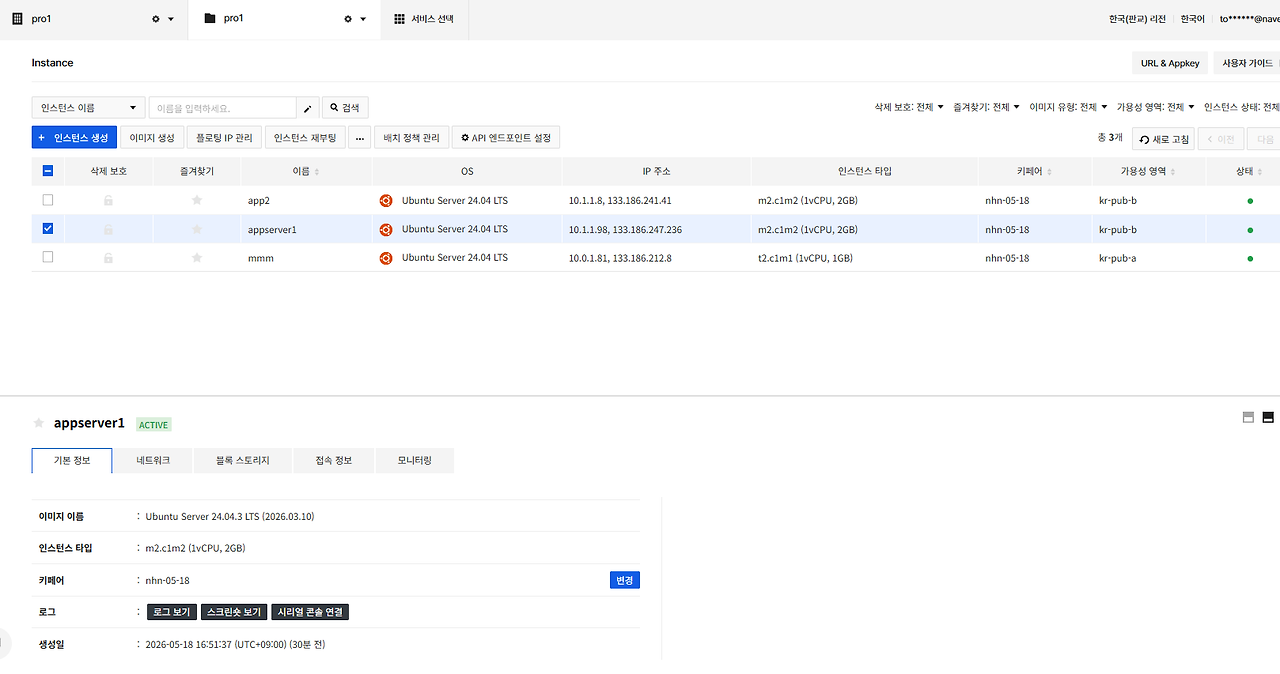Switch to the 모니터링 tab

(414, 461)
